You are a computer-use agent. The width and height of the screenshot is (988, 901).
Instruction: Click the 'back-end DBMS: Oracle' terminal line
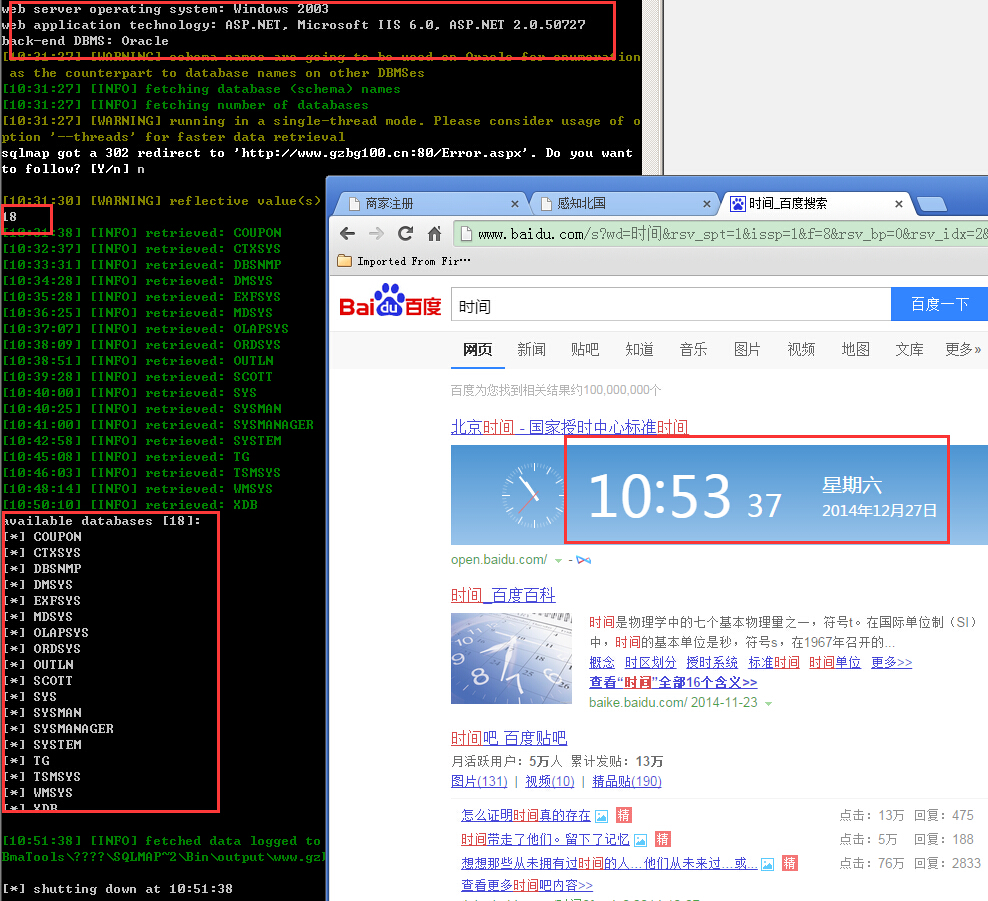[85, 41]
